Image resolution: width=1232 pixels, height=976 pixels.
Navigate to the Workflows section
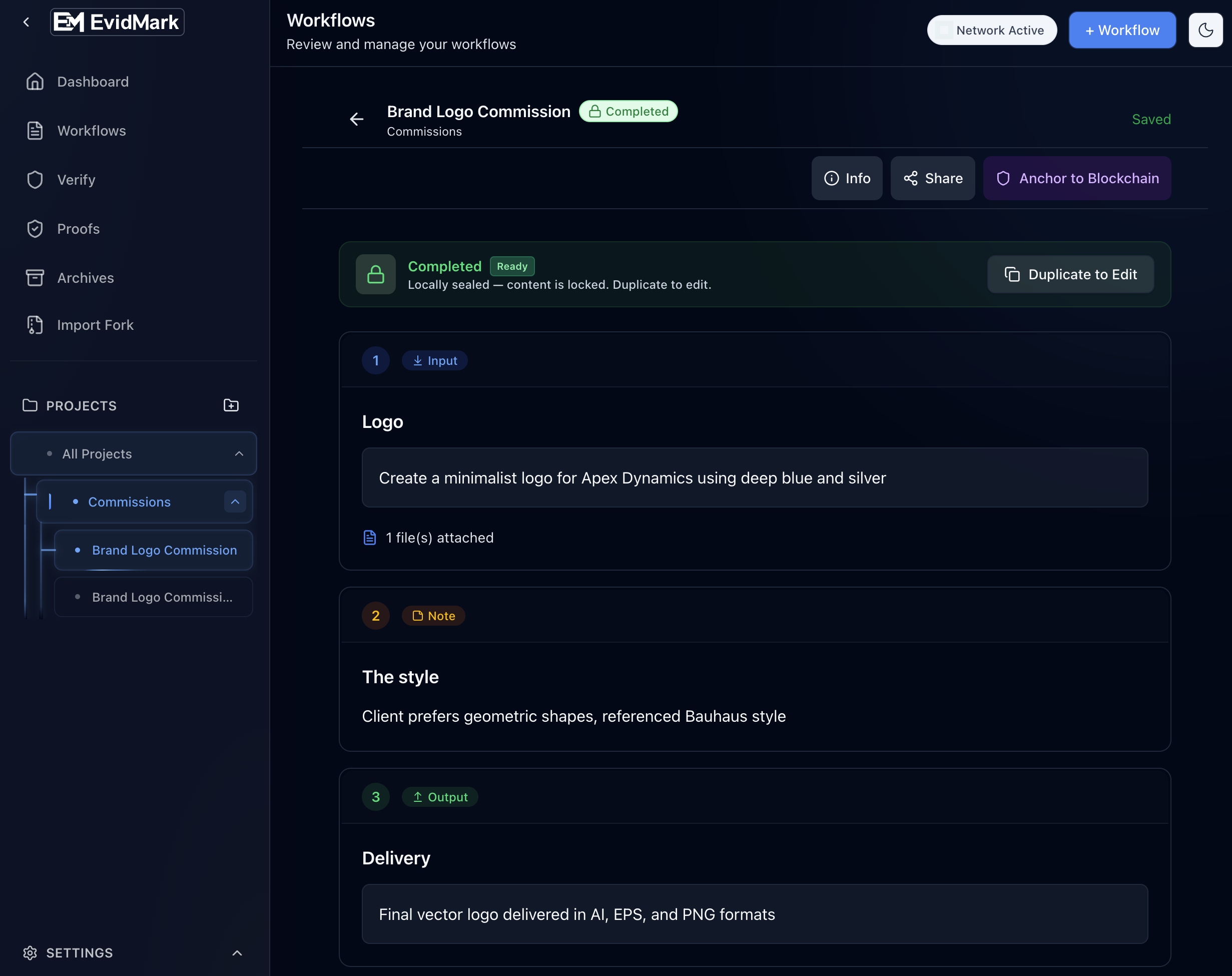tap(91, 130)
